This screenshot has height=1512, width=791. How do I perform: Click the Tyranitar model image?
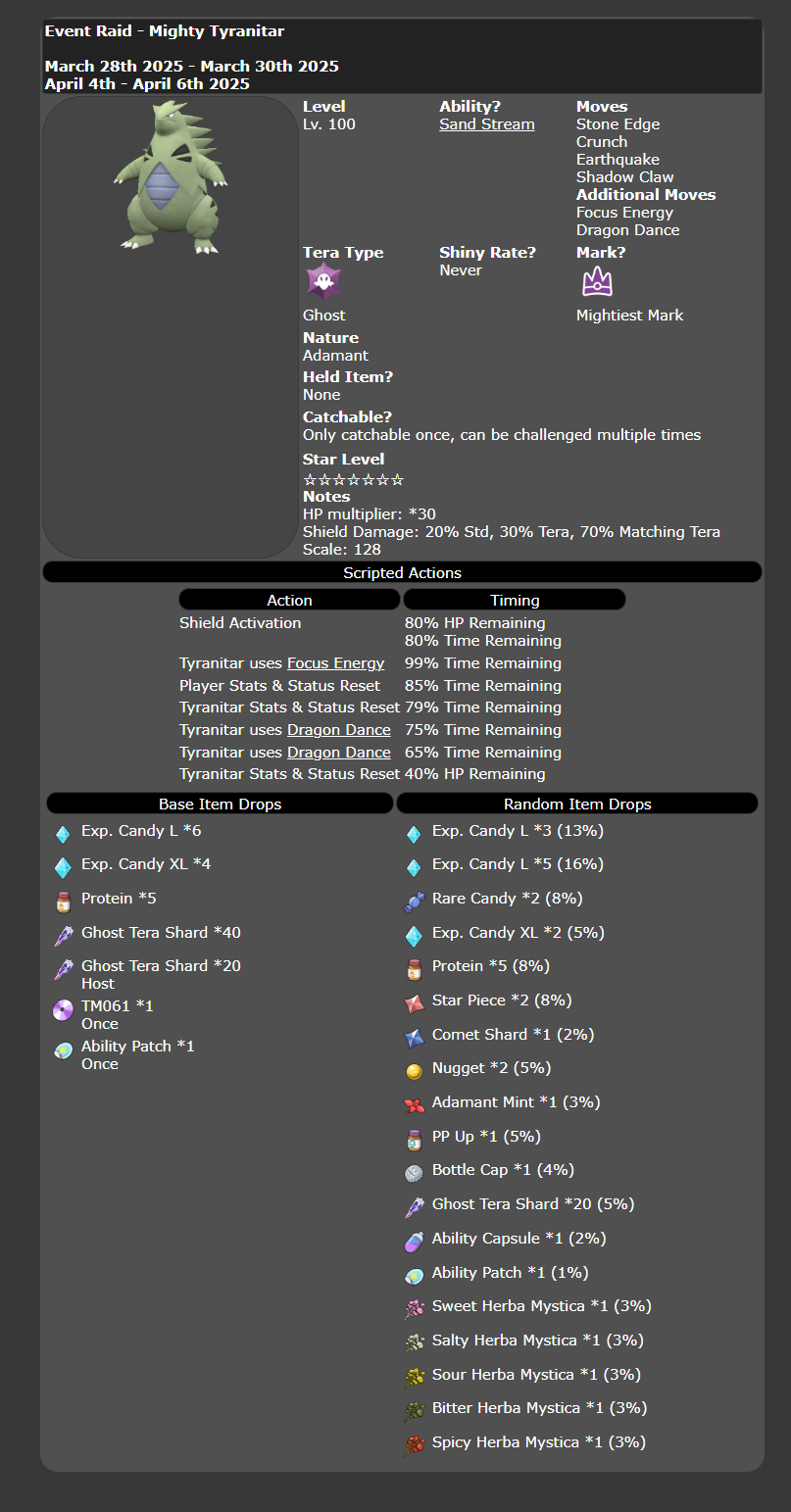coord(171,179)
